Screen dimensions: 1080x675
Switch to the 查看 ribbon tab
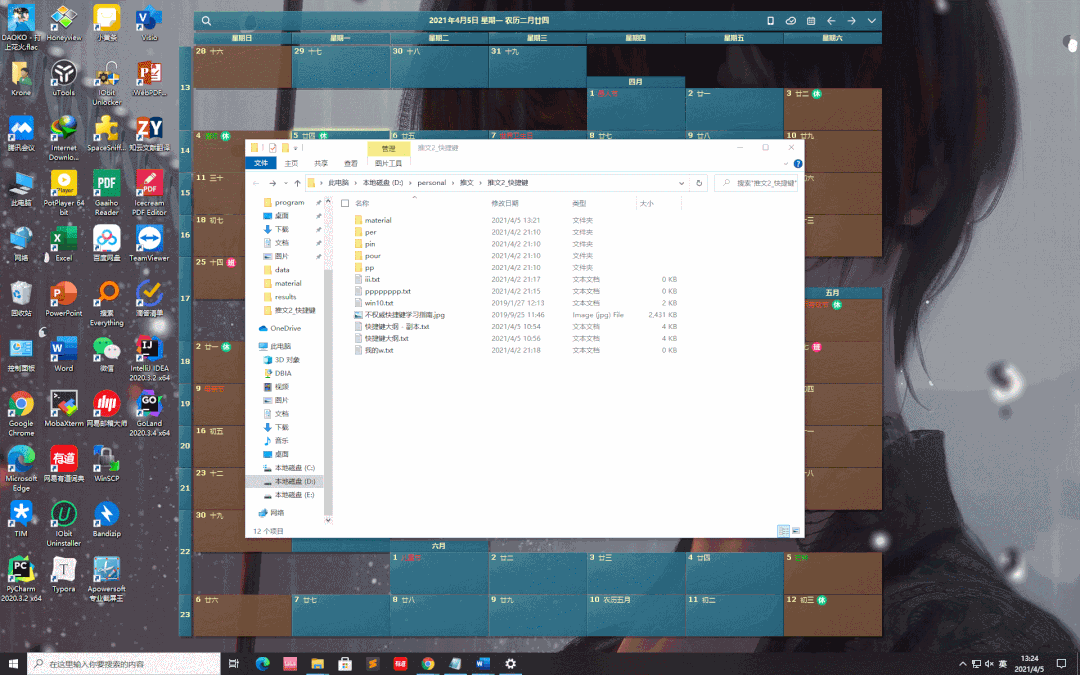point(350,163)
